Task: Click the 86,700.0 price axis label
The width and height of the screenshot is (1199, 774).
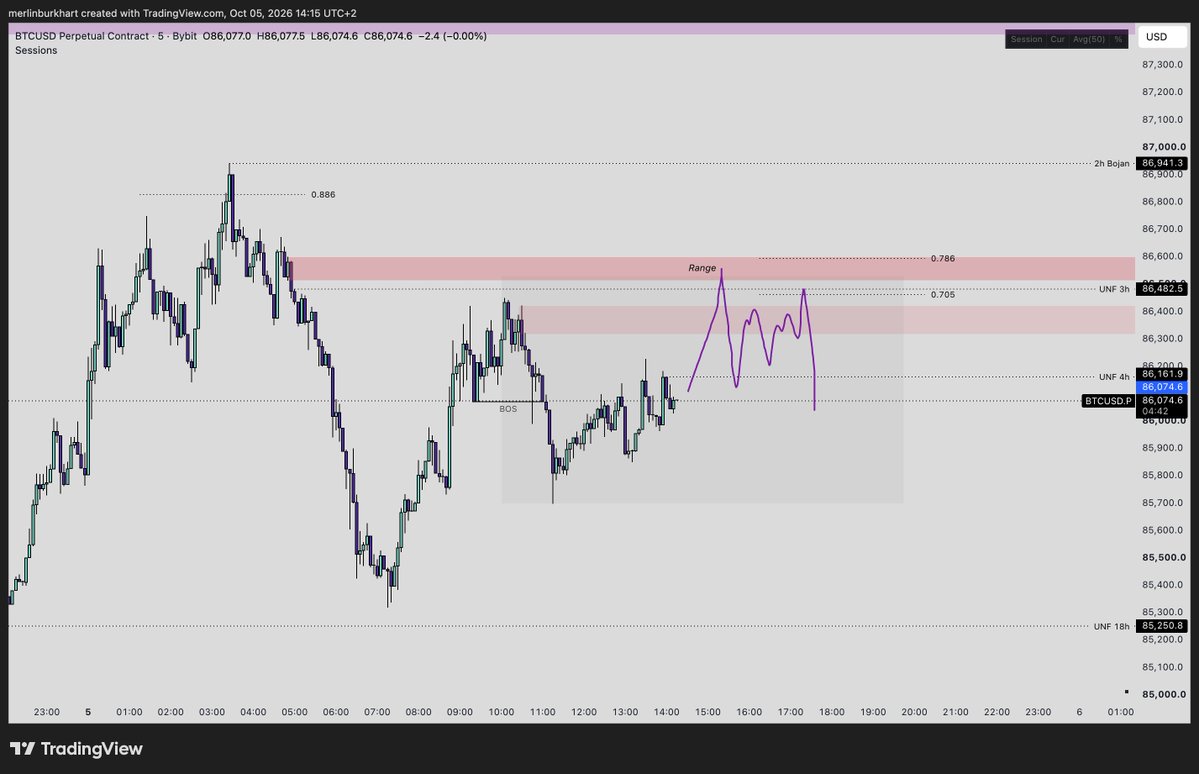Action: (1162, 229)
